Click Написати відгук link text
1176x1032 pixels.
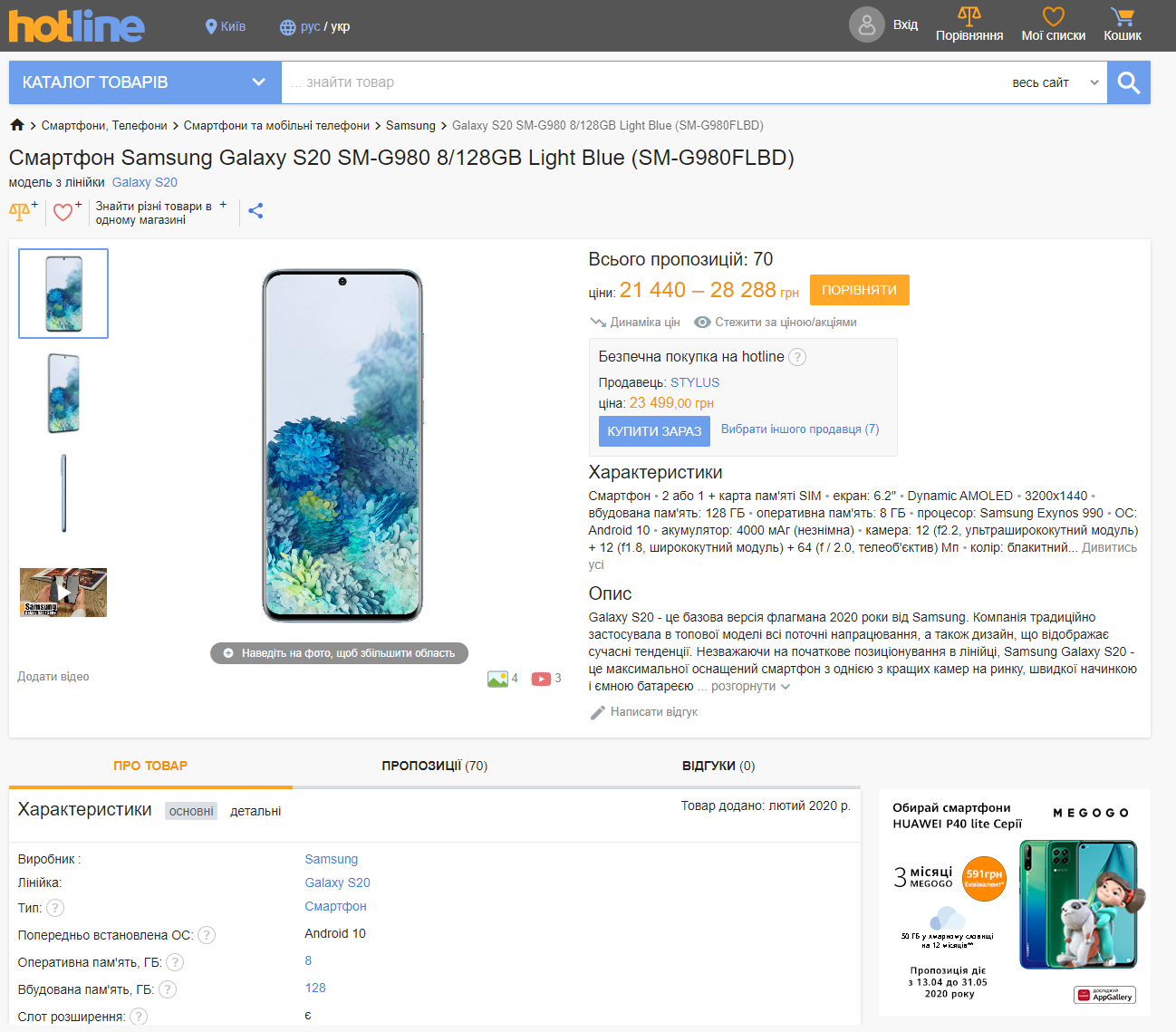654,712
